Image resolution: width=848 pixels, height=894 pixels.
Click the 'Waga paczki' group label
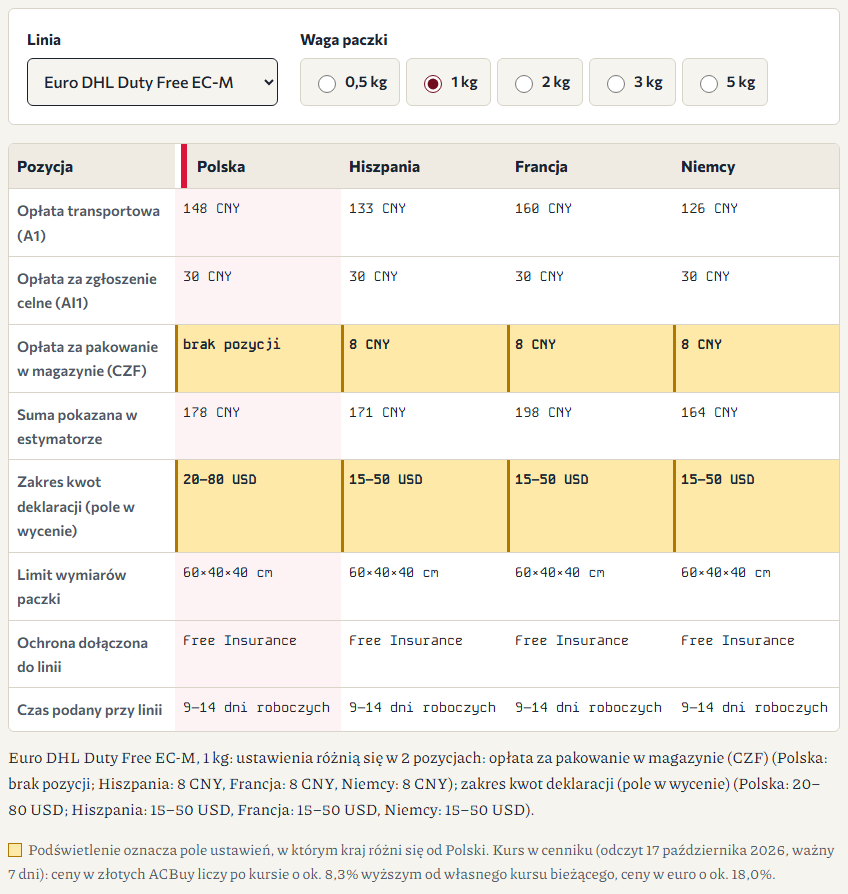(344, 40)
